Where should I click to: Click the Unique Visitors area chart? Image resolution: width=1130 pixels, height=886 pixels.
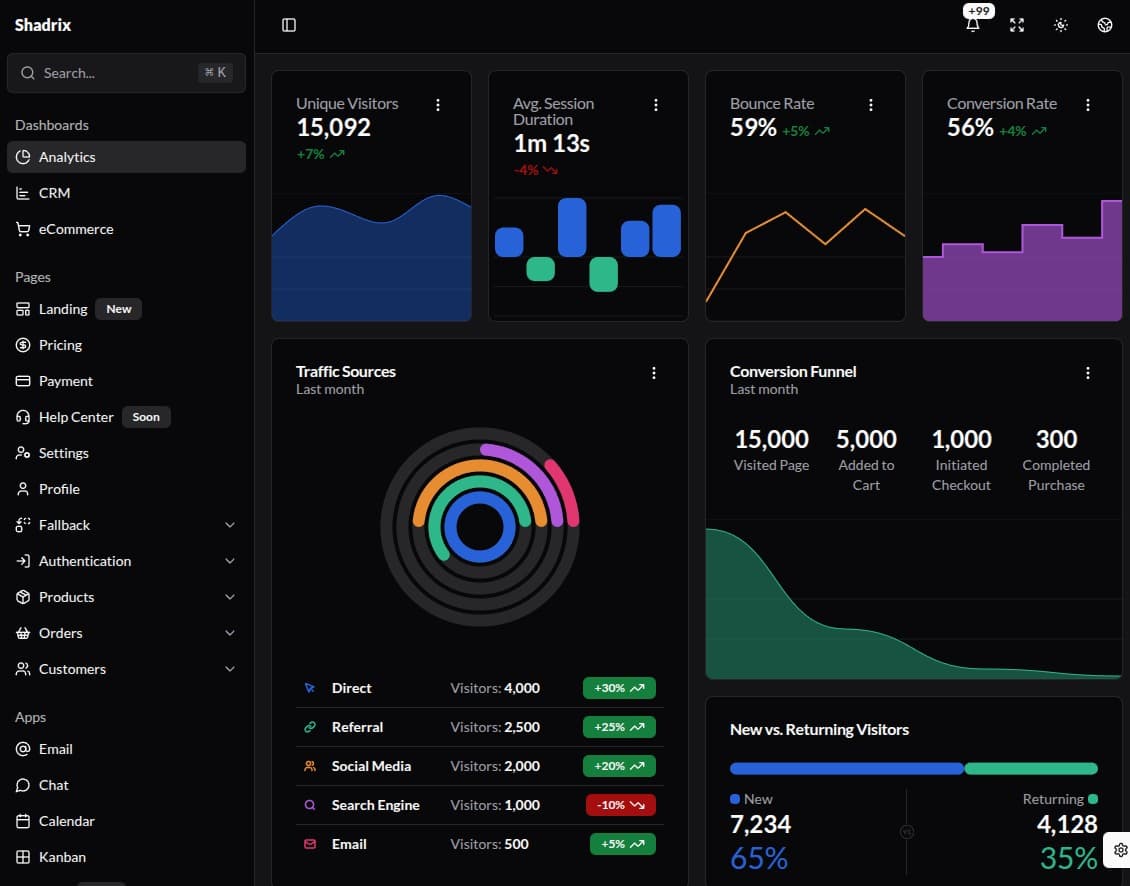(x=371, y=257)
